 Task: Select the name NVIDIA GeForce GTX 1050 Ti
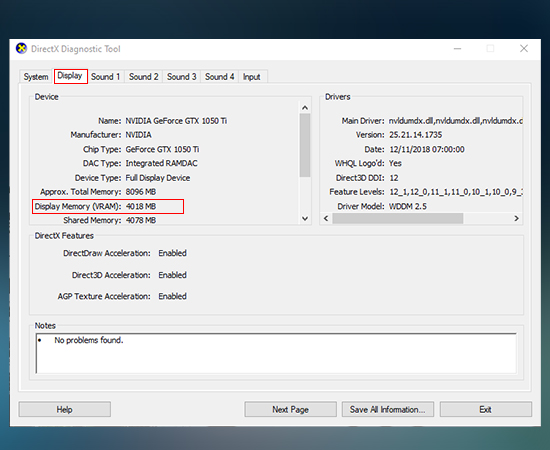176,121
